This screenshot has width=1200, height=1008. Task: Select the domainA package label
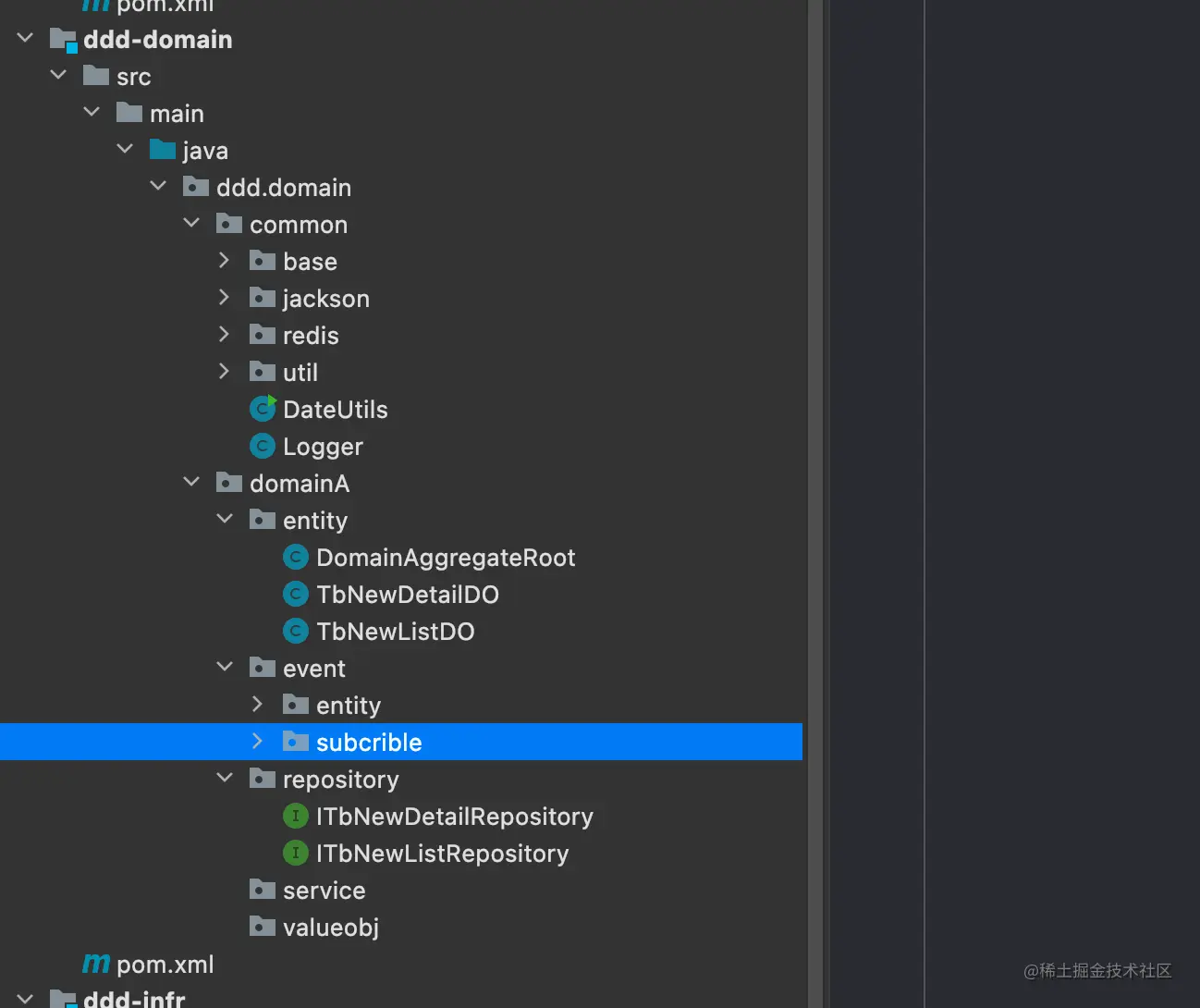(300, 484)
